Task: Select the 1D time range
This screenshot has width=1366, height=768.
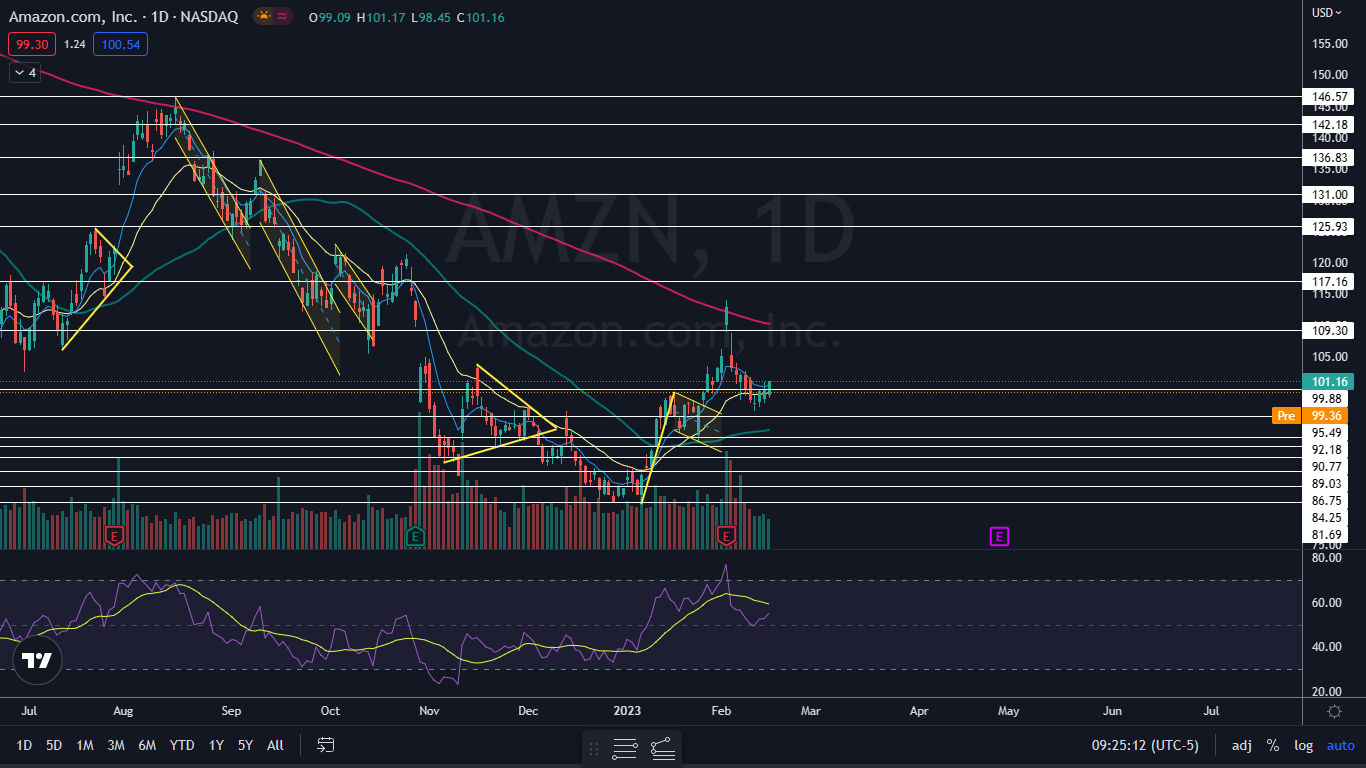Action: click(24, 745)
